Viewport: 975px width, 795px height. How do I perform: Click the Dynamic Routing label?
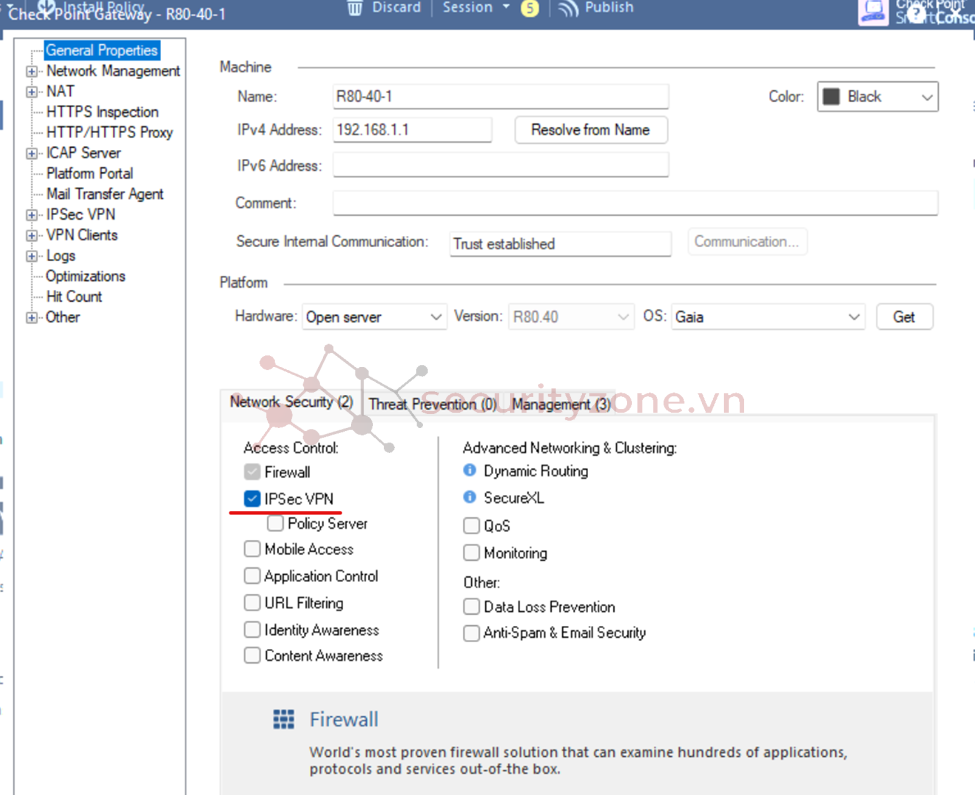535,471
